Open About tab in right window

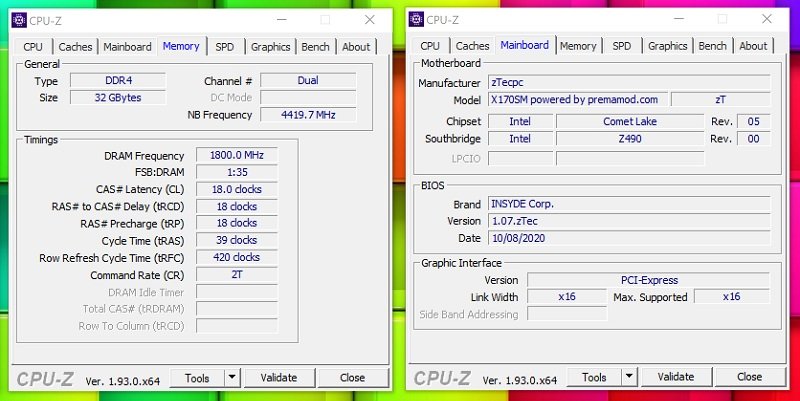point(753,45)
